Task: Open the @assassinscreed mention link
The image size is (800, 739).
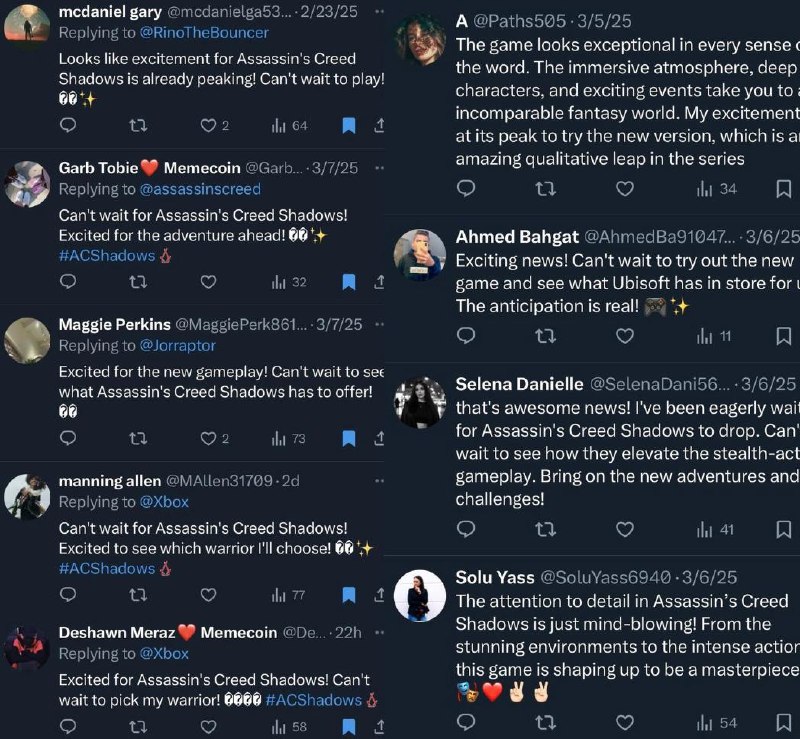Action: 200,189
